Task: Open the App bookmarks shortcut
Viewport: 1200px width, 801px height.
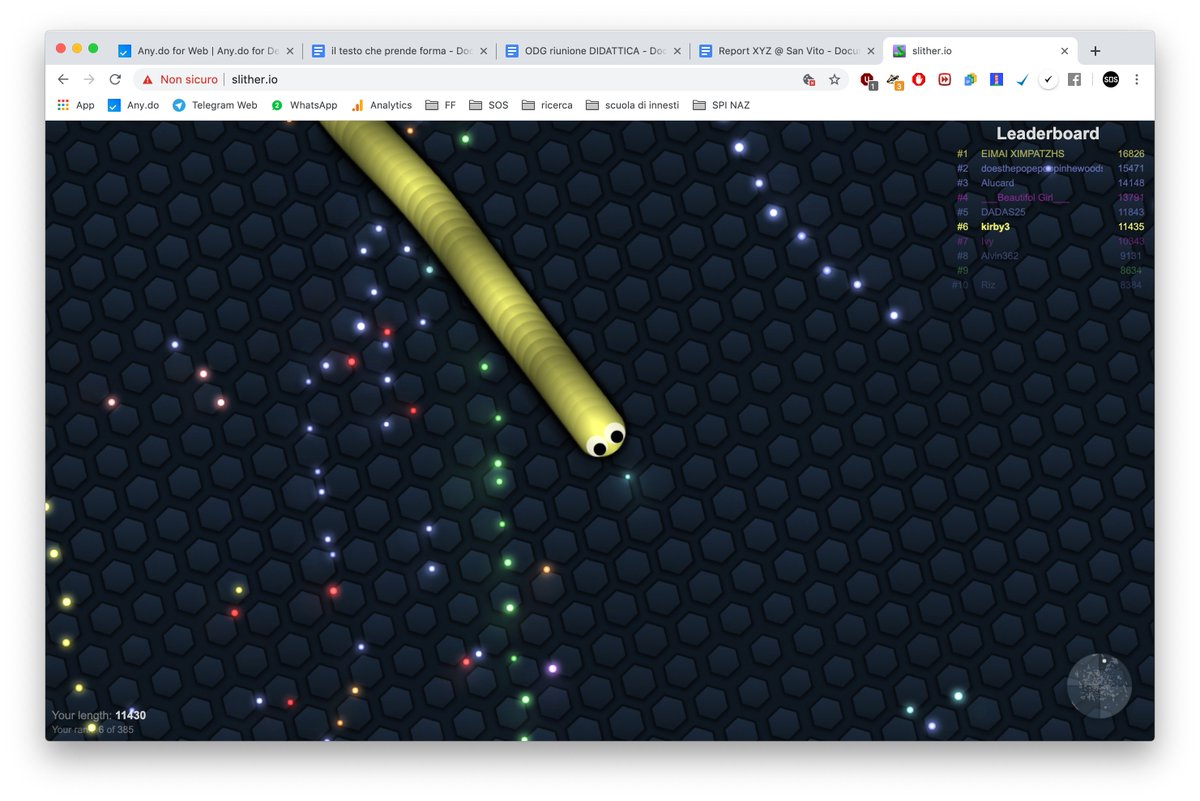Action: point(76,105)
